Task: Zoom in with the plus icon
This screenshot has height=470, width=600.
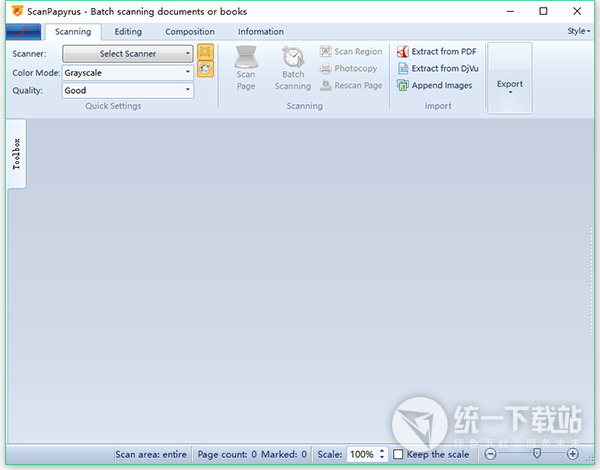Action: [x=573, y=454]
